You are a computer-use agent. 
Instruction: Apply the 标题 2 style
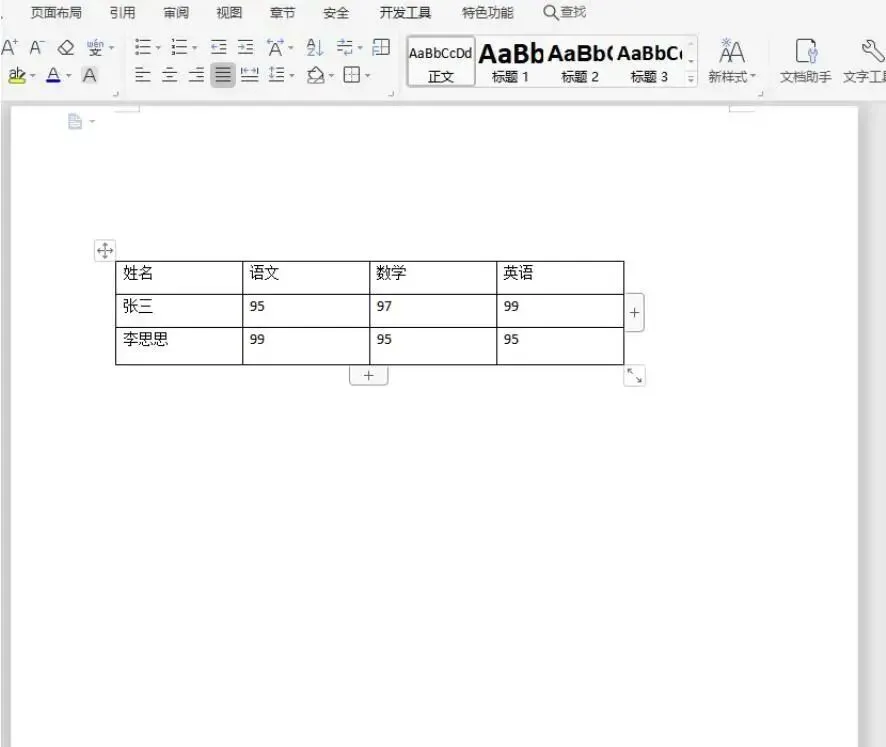coord(580,61)
